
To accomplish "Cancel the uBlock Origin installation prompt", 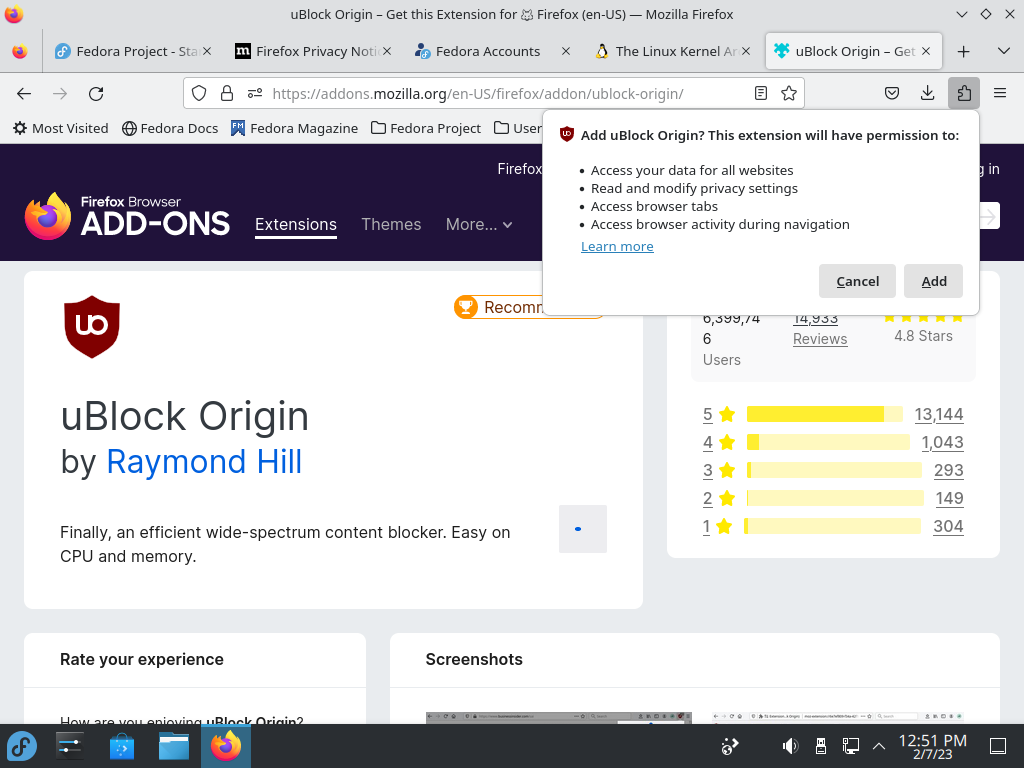I will click(x=857, y=281).
